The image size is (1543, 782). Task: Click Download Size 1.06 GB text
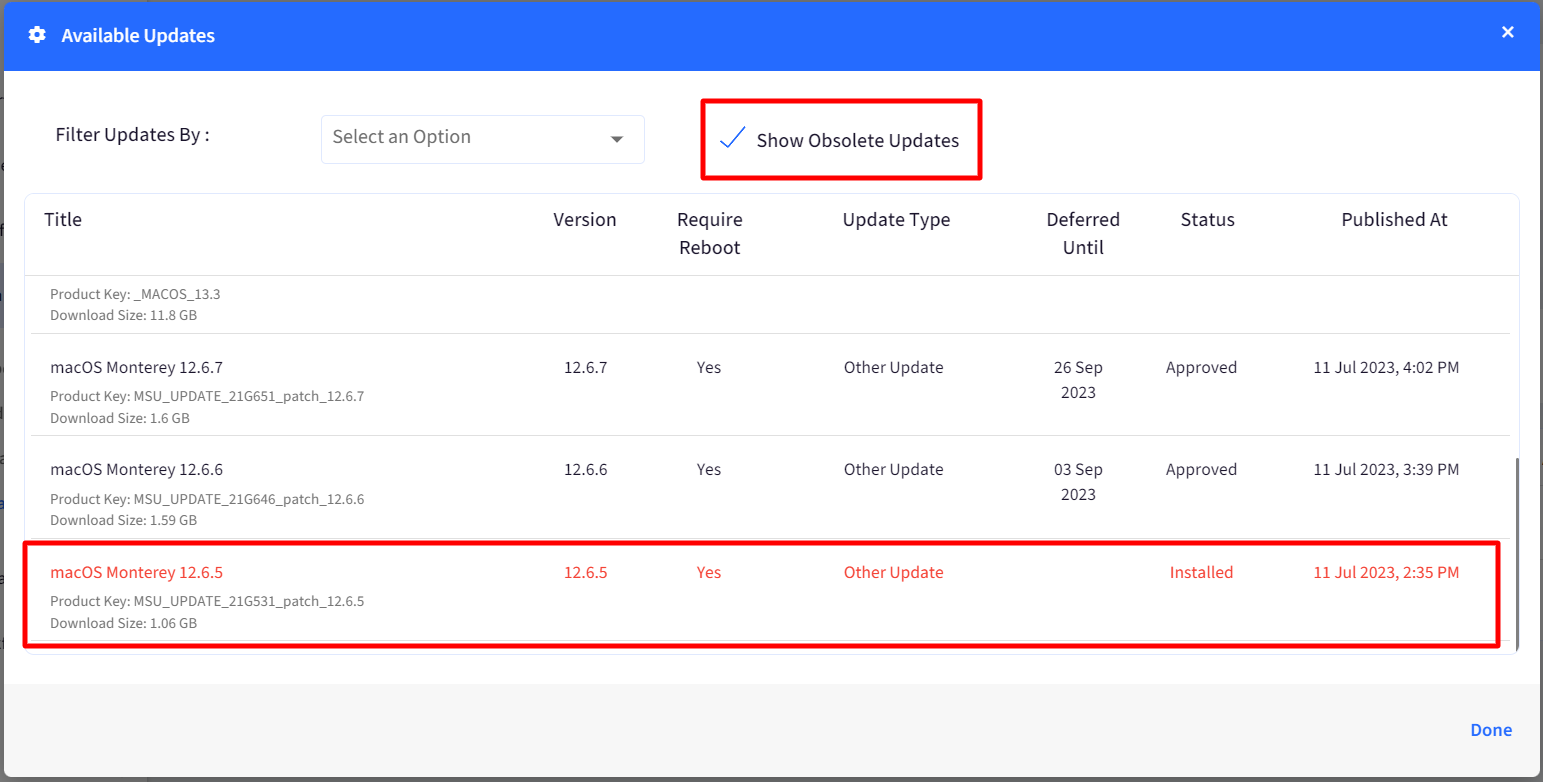[123, 623]
